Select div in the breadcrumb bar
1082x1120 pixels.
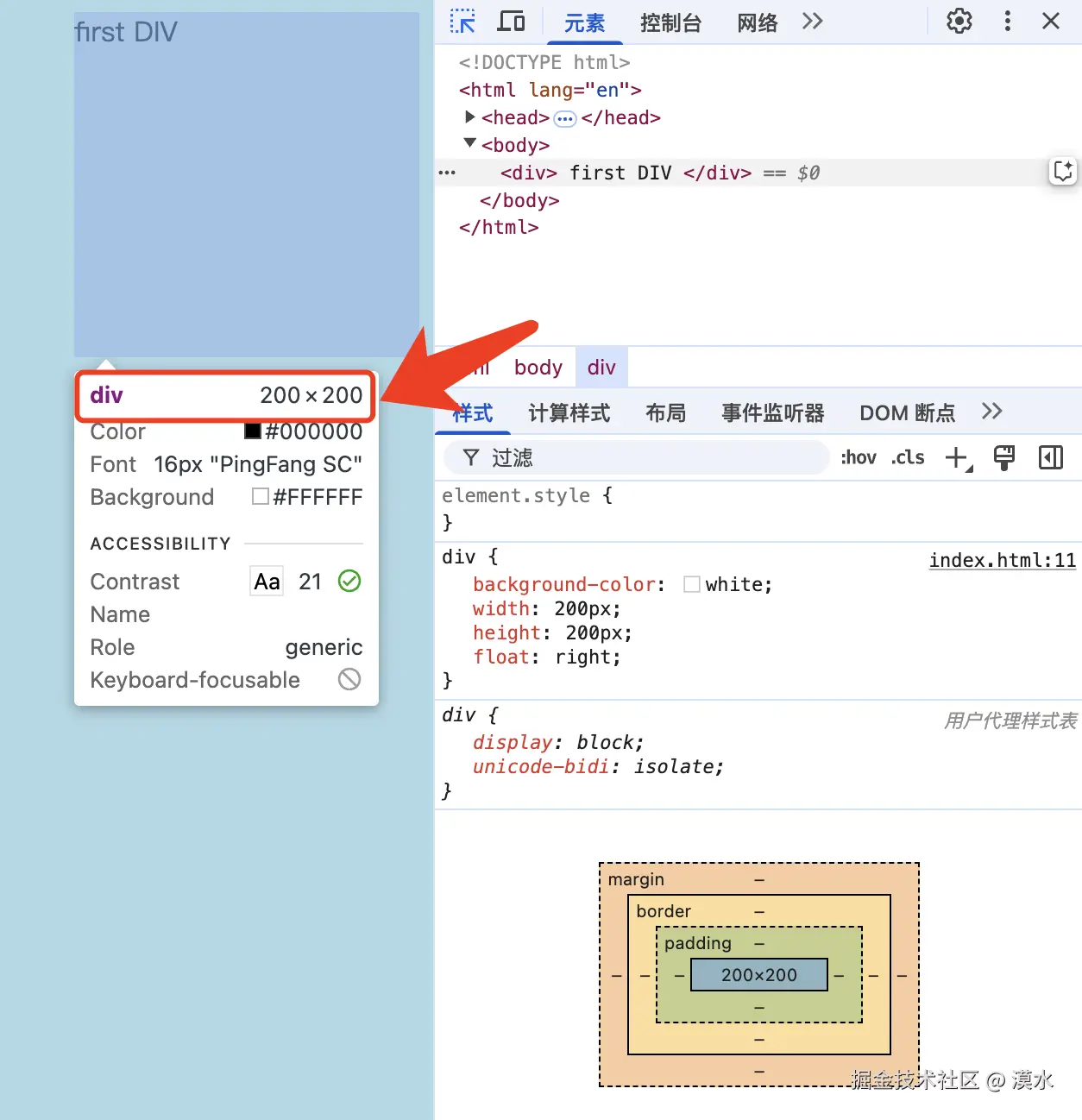601,368
